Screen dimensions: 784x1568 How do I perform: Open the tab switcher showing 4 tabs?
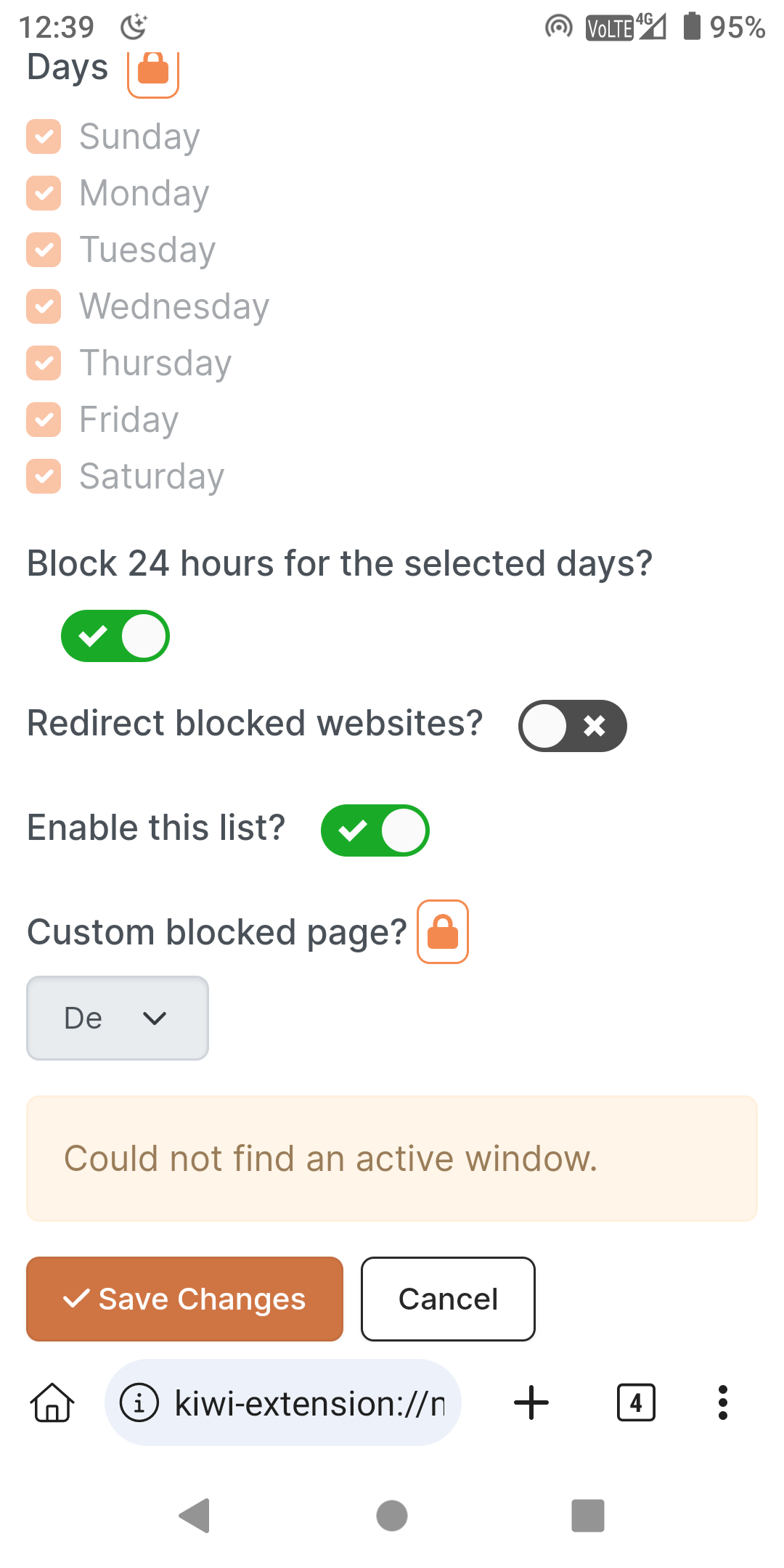[635, 1402]
